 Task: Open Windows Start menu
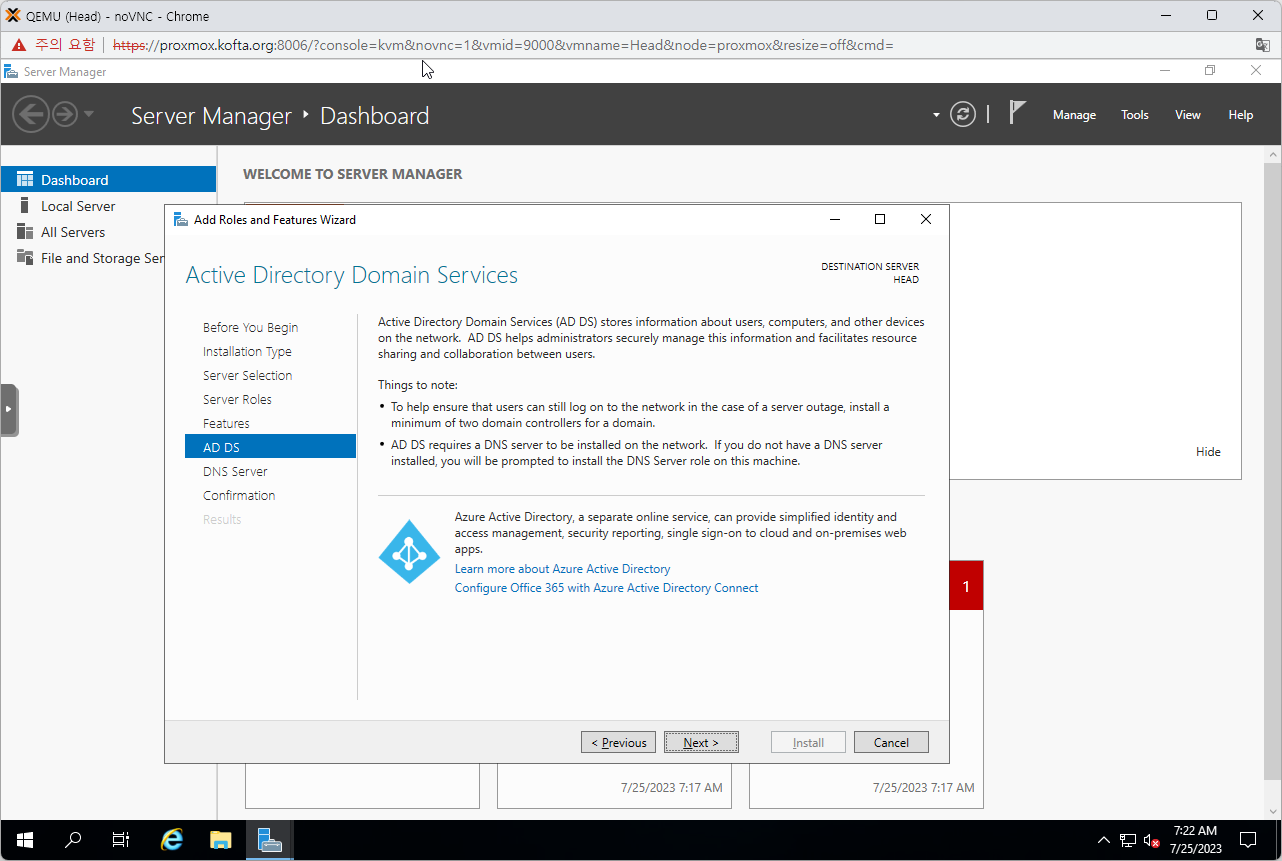click(x=24, y=840)
